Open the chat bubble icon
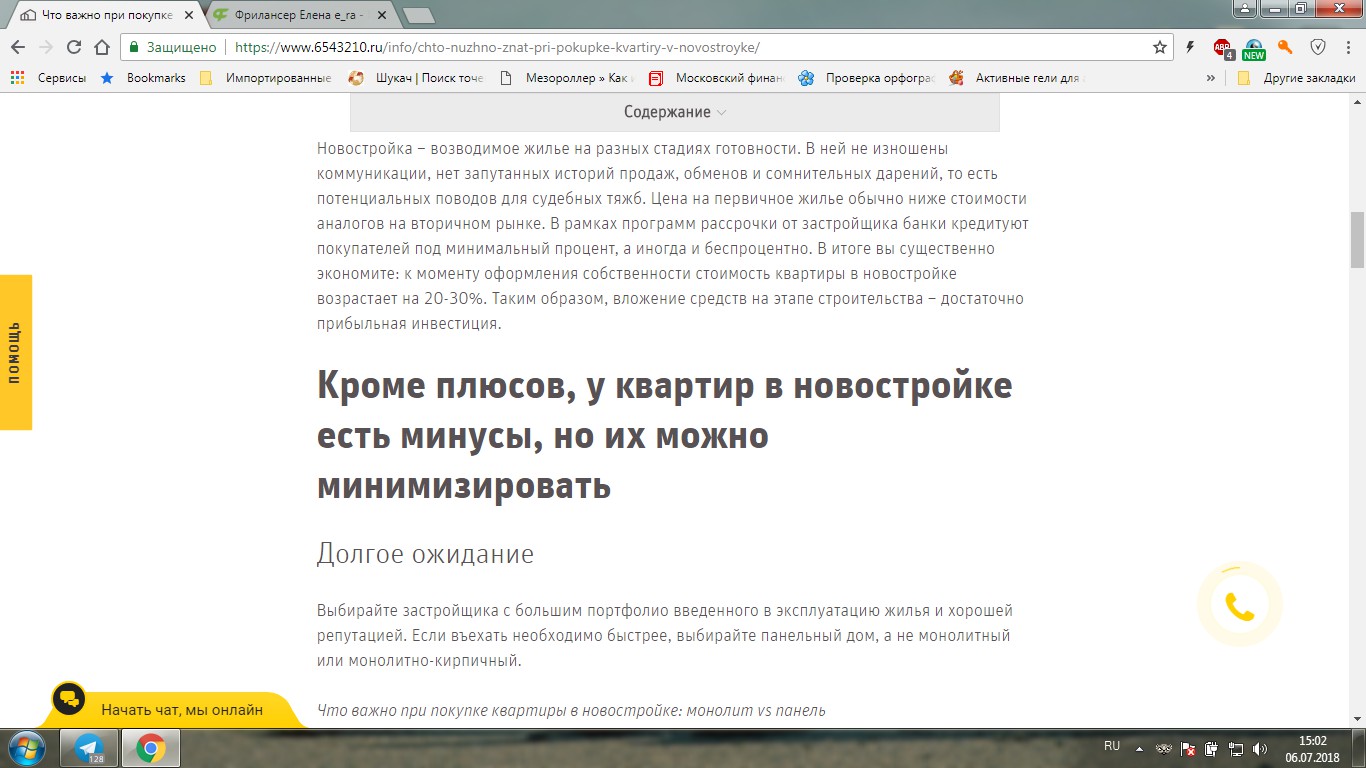The width and height of the screenshot is (1366, 768). coord(69,699)
